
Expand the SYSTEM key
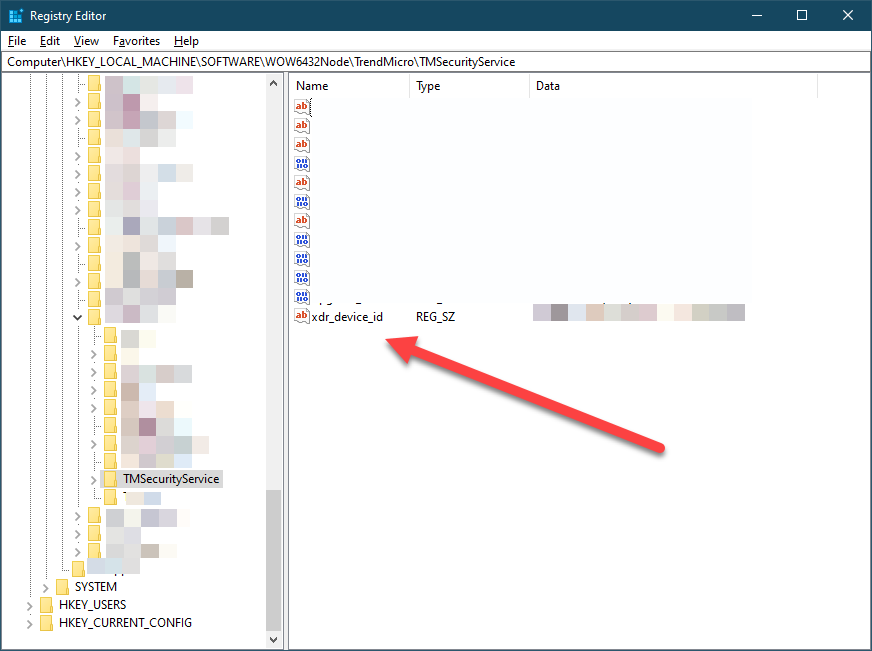click(x=45, y=587)
